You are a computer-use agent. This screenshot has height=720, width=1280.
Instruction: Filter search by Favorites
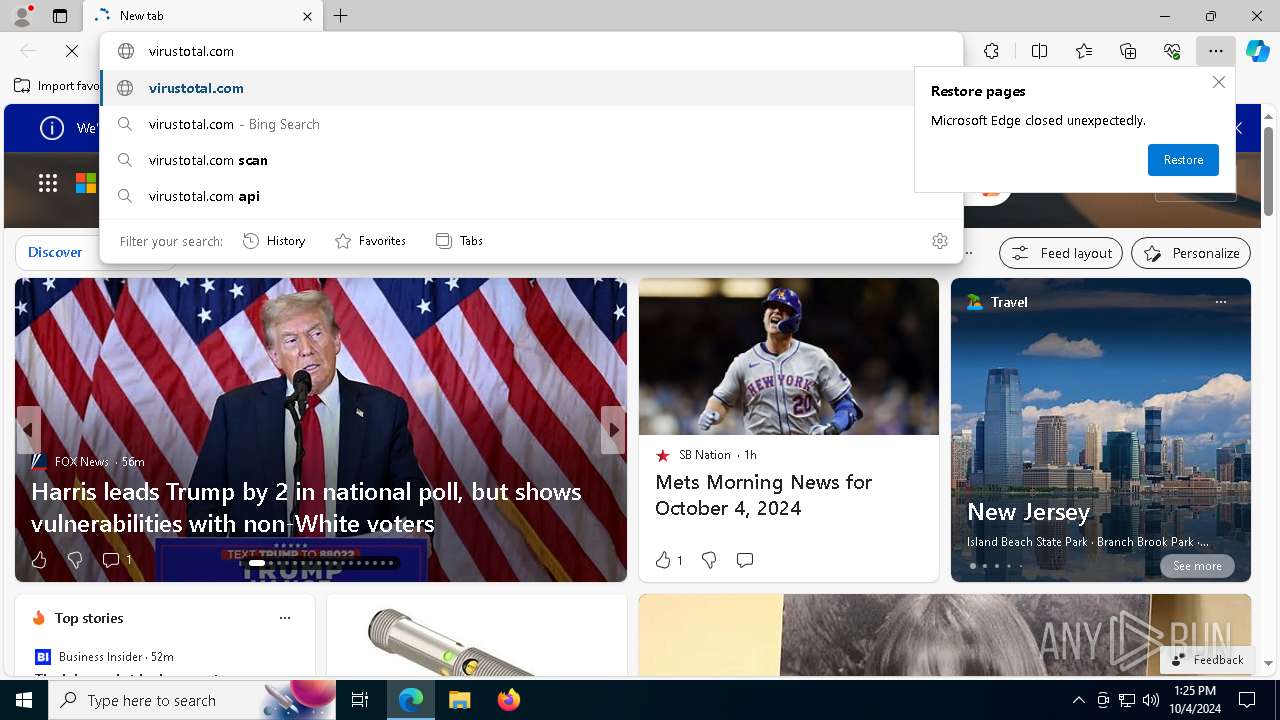click(370, 241)
